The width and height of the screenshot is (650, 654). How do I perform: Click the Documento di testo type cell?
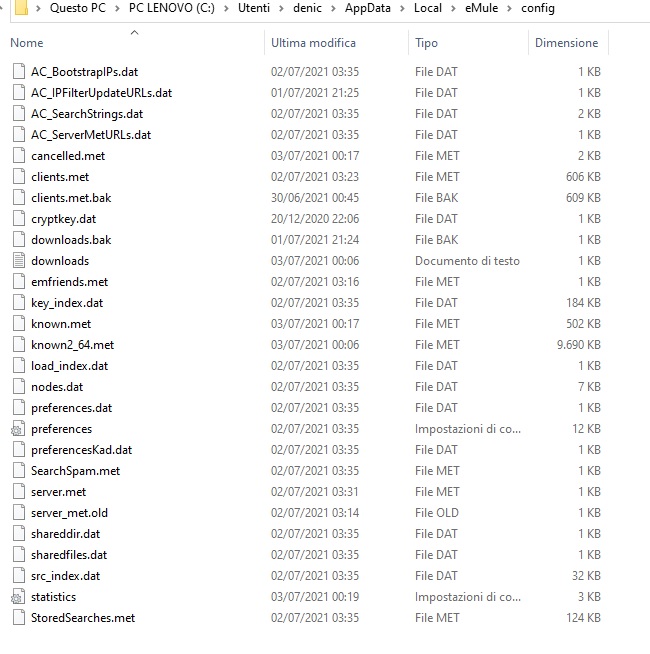(467, 261)
